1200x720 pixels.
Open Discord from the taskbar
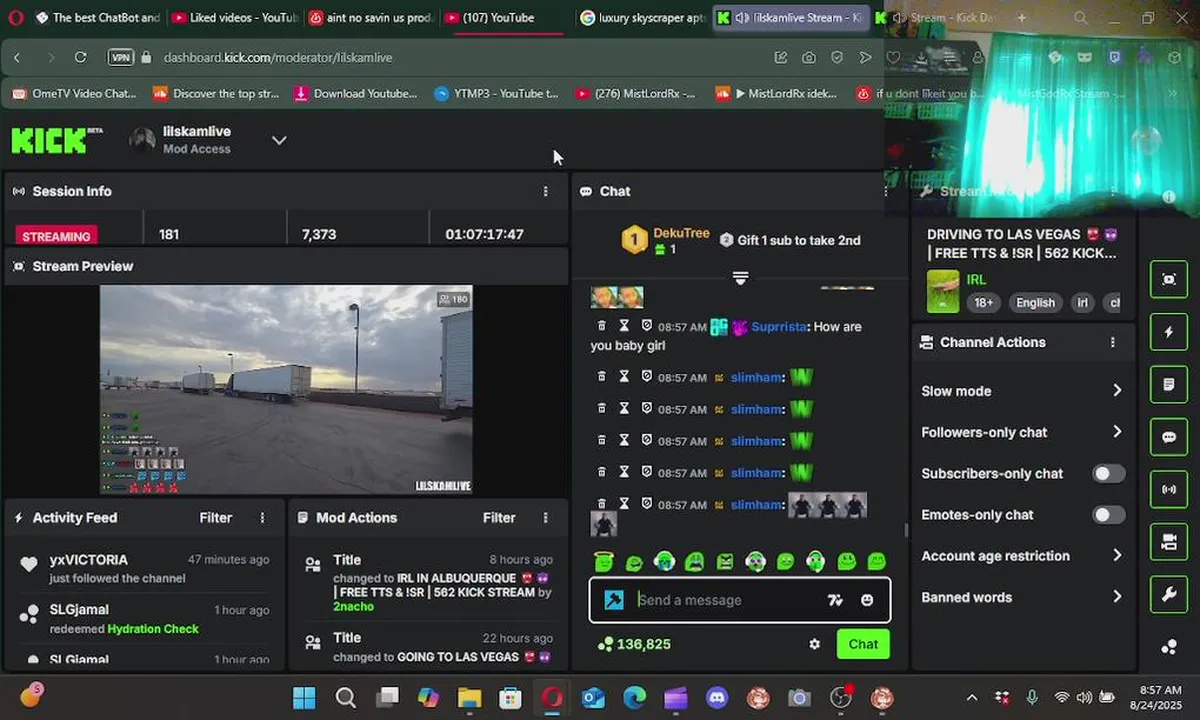pos(716,697)
